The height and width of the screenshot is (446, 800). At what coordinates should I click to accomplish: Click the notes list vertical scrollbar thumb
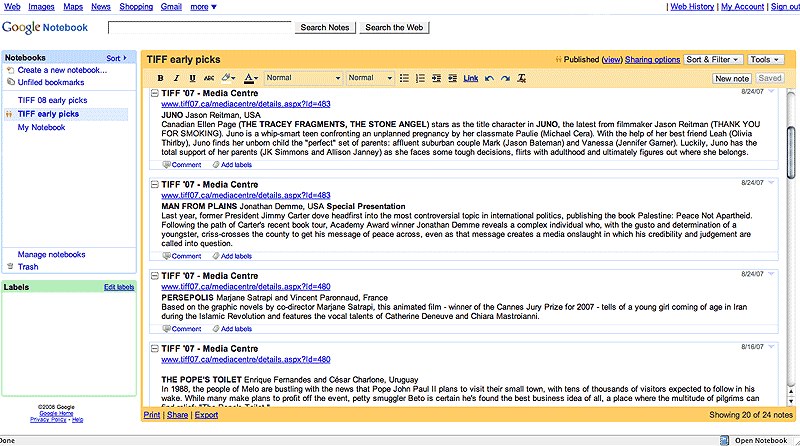point(791,152)
